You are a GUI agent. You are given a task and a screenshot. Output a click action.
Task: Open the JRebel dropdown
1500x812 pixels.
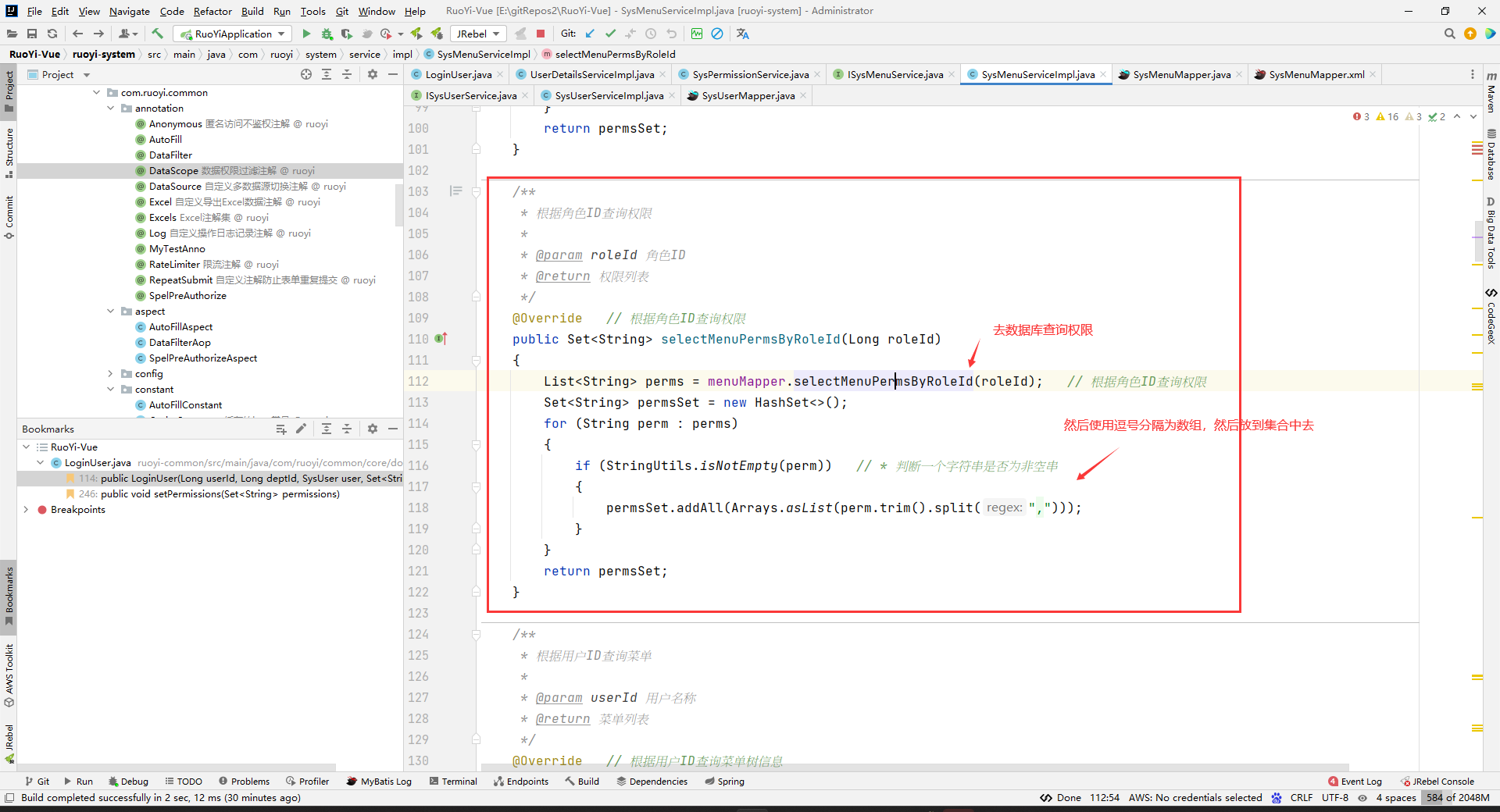tap(478, 34)
